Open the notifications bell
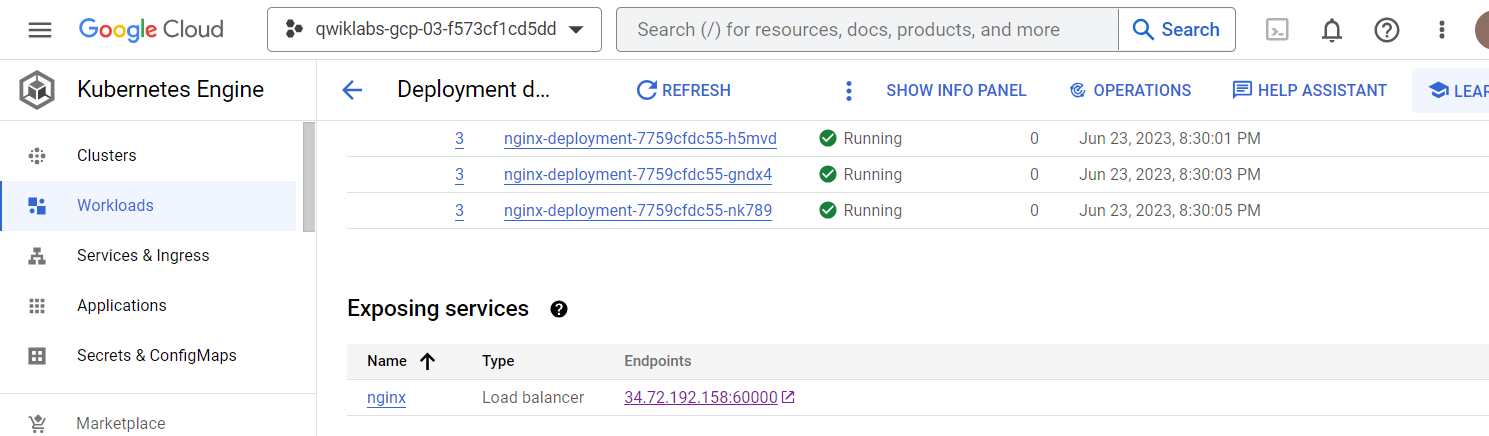The width and height of the screenshot is (1489, 436). pos(1332,30)
